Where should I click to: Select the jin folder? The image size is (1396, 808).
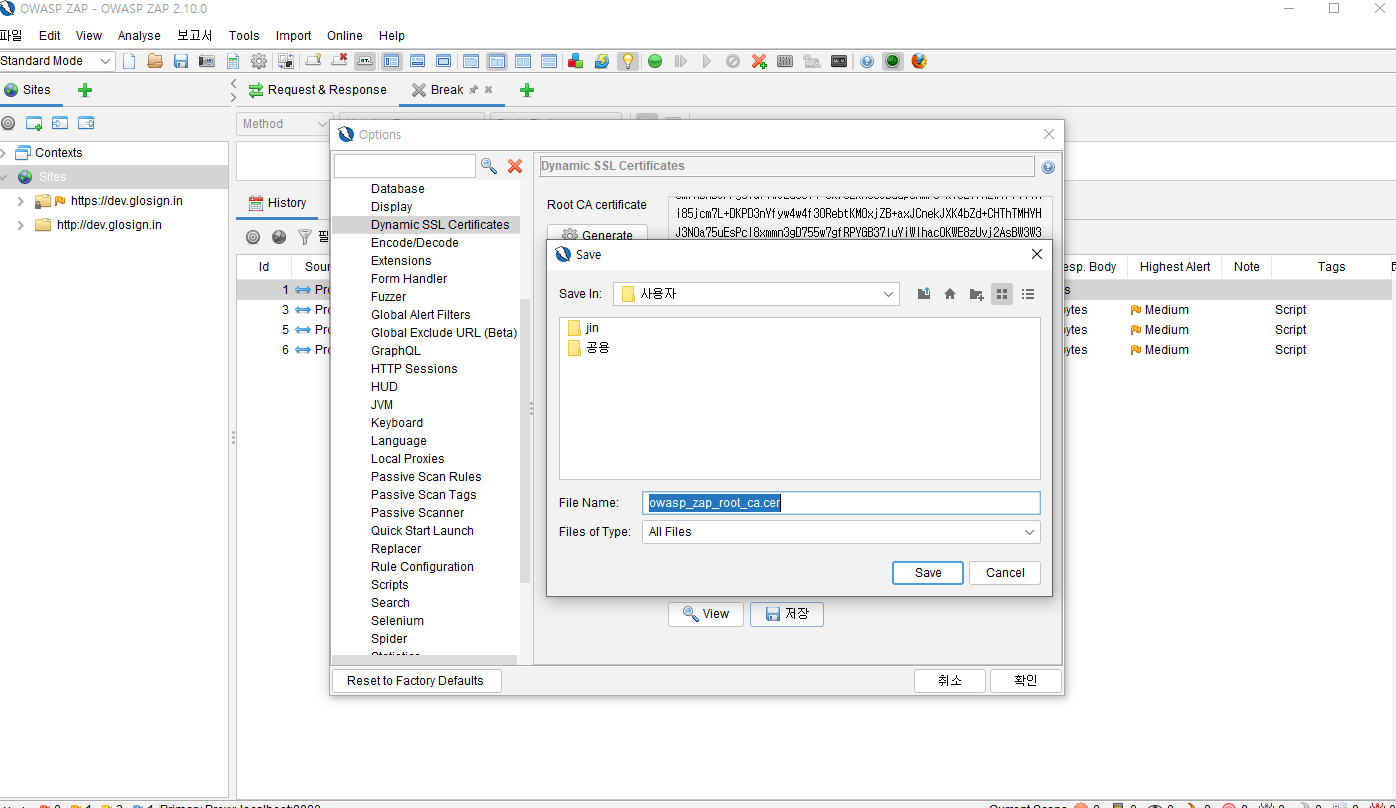[583, 328]
